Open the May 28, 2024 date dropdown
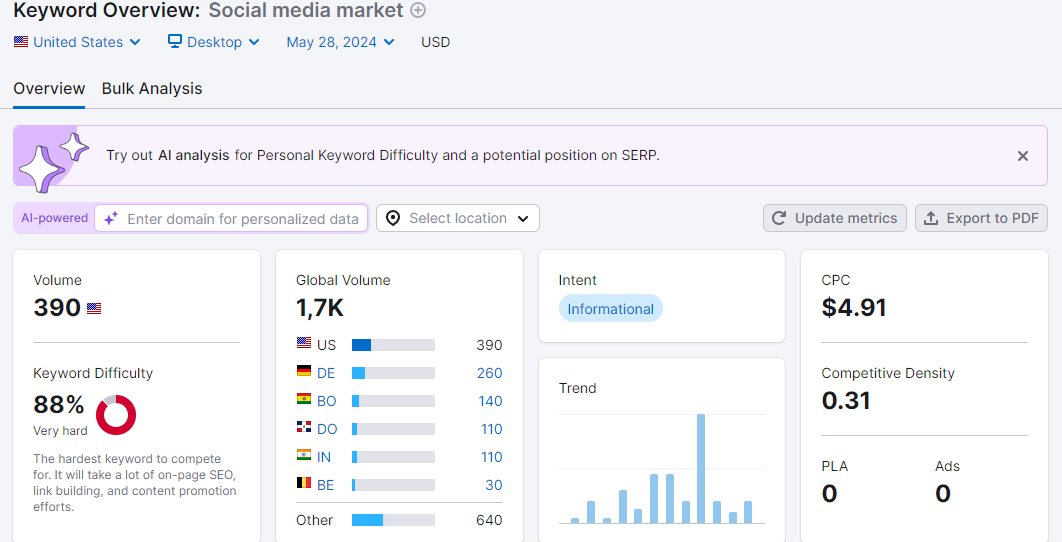The width and height of the screenshot is (1062, 542). 340,42
